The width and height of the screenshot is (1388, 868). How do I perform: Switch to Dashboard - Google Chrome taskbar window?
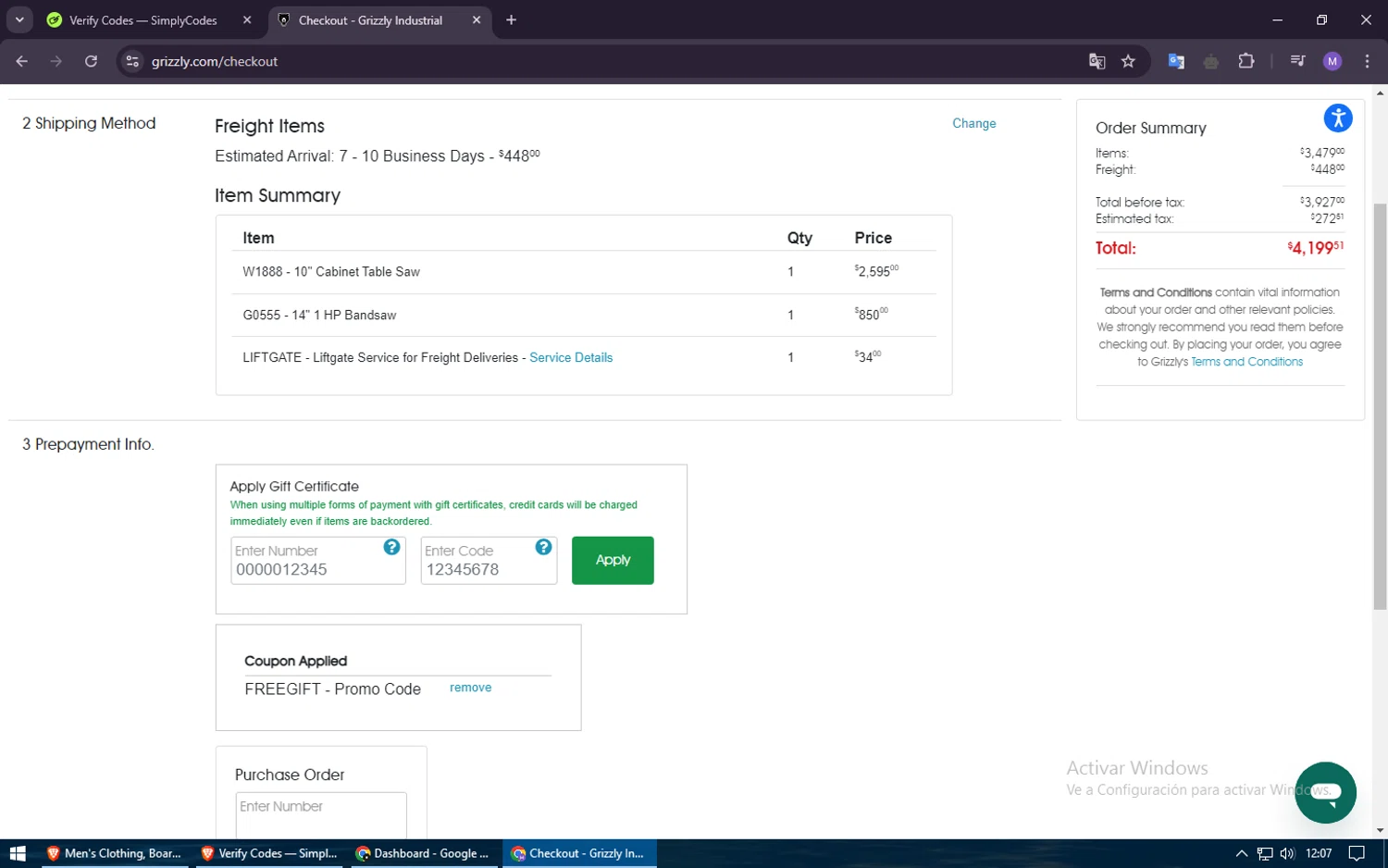[x=424, y=853]
